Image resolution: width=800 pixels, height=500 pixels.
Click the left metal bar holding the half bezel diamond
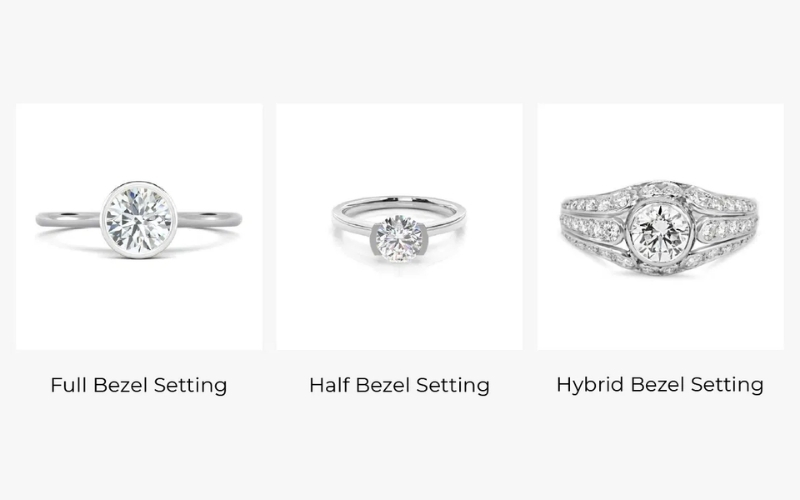[x=375, y=239]
